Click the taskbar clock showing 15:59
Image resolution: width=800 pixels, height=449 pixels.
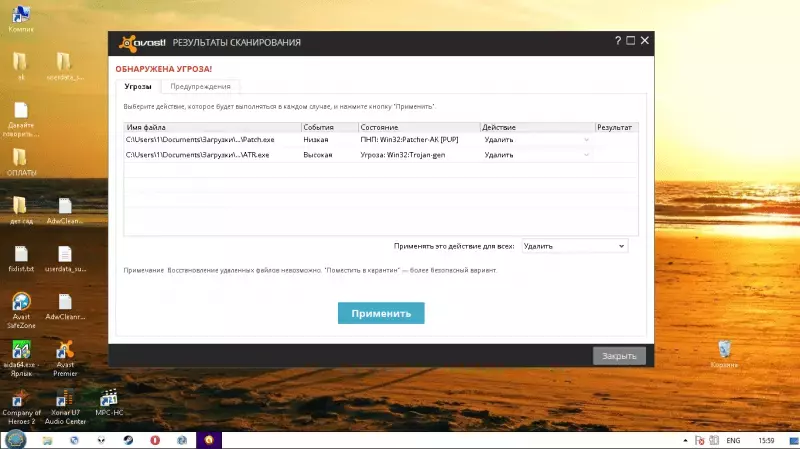[x=766, y=440]
